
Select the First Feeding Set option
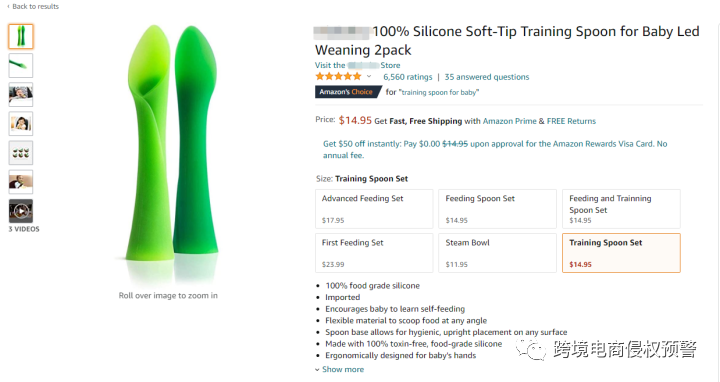(374, 253)
